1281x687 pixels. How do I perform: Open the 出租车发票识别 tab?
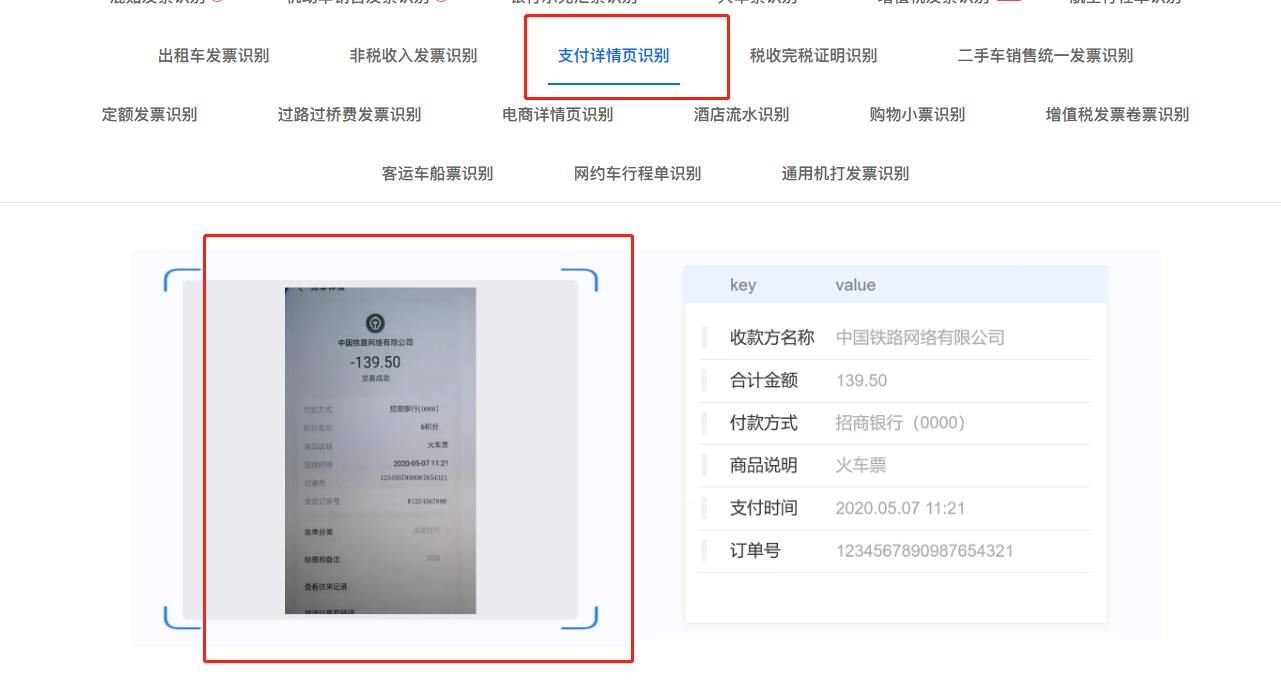pyautogui.click(x=213, y=56)
